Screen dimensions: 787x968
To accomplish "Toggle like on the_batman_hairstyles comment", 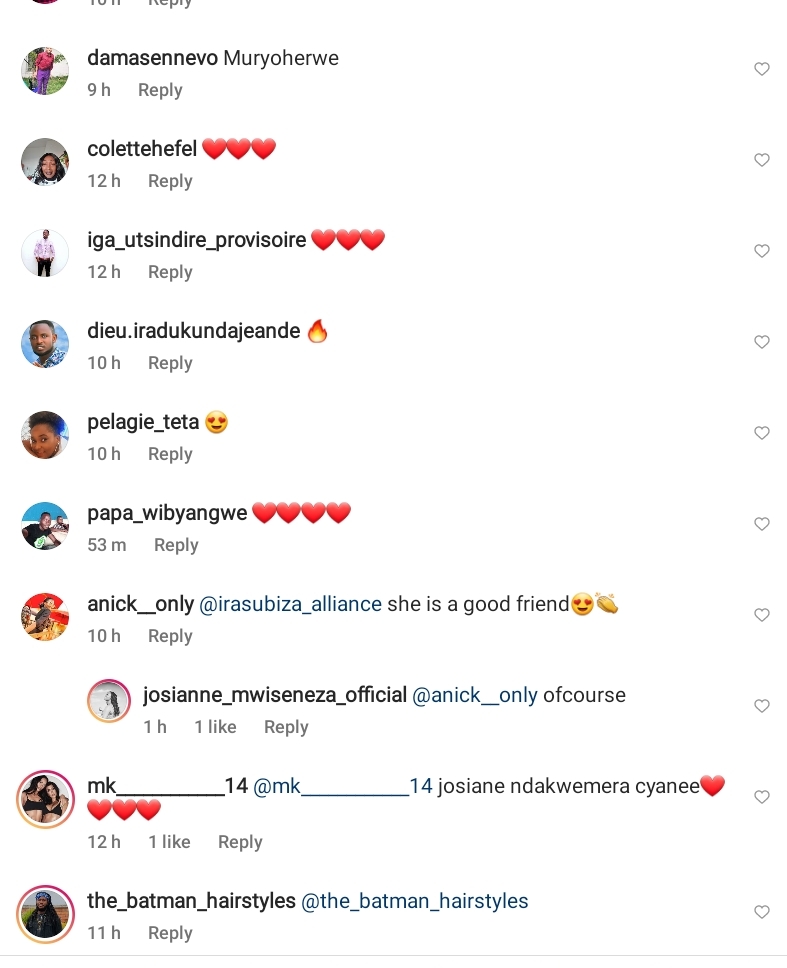I will point(762,912).
